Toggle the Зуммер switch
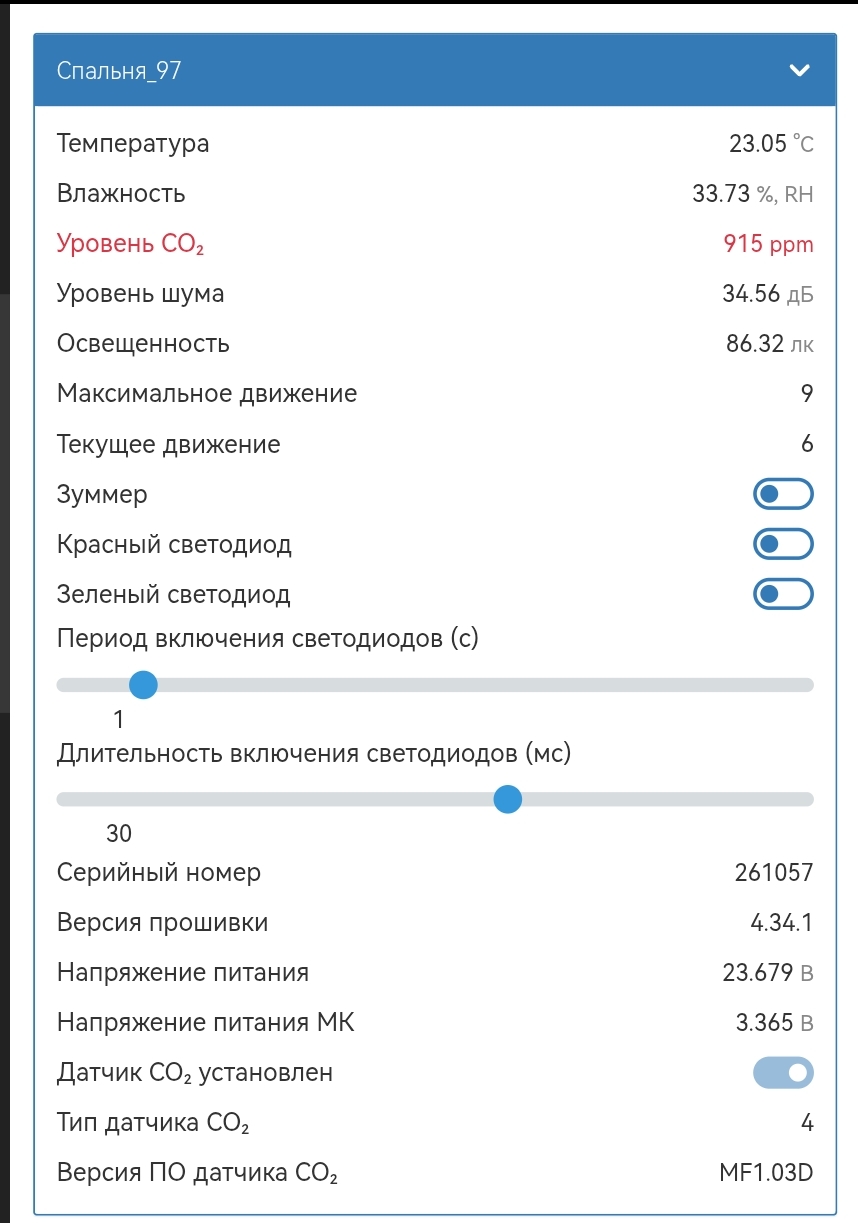 (783, 494)
